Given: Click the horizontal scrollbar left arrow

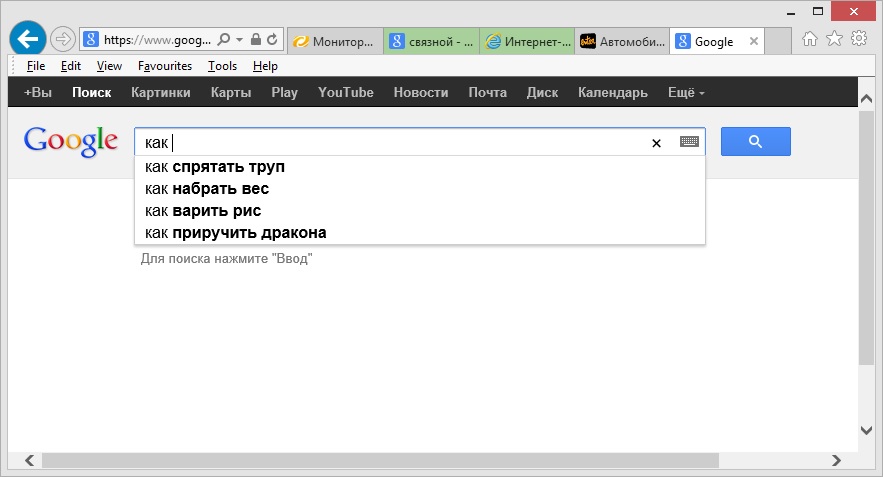Looking at the screenshot, I should tap(29, 461).
